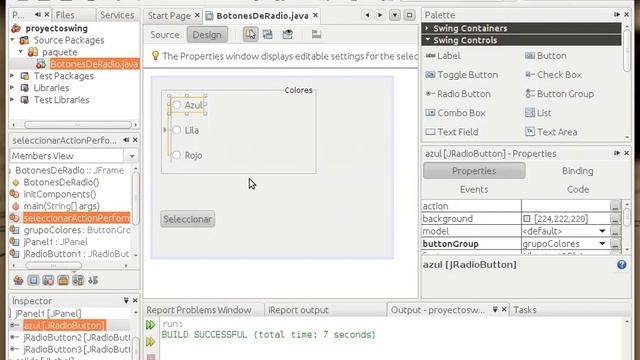Select Button component in Palette

tap(546, 56)
